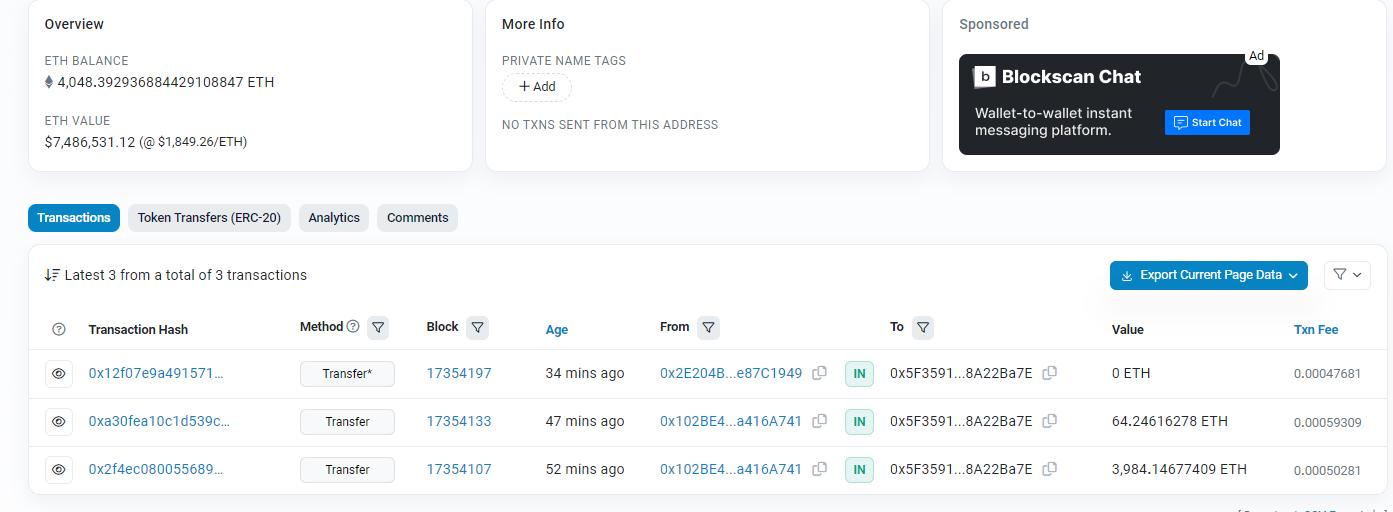Toggle Age column date format
This screenshot has height=512, width=1393.
point(556,329)
